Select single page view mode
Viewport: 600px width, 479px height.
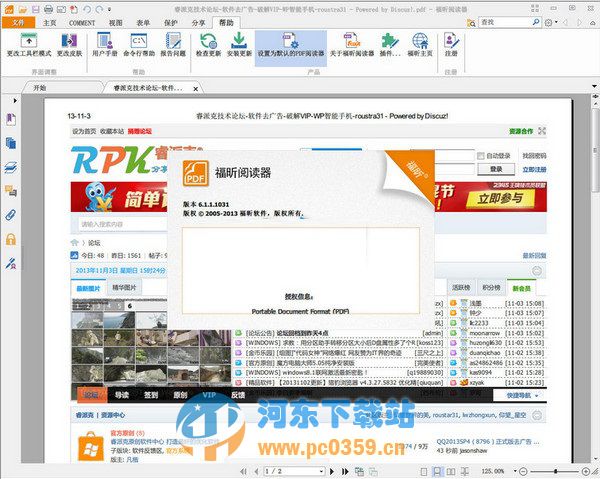tap(424, 471)
